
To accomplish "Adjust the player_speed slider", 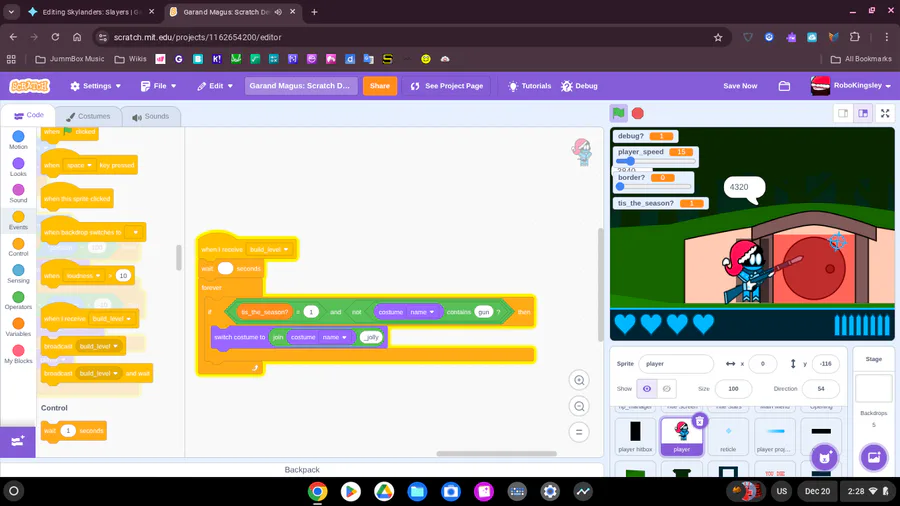I will [x=655, y=161].
